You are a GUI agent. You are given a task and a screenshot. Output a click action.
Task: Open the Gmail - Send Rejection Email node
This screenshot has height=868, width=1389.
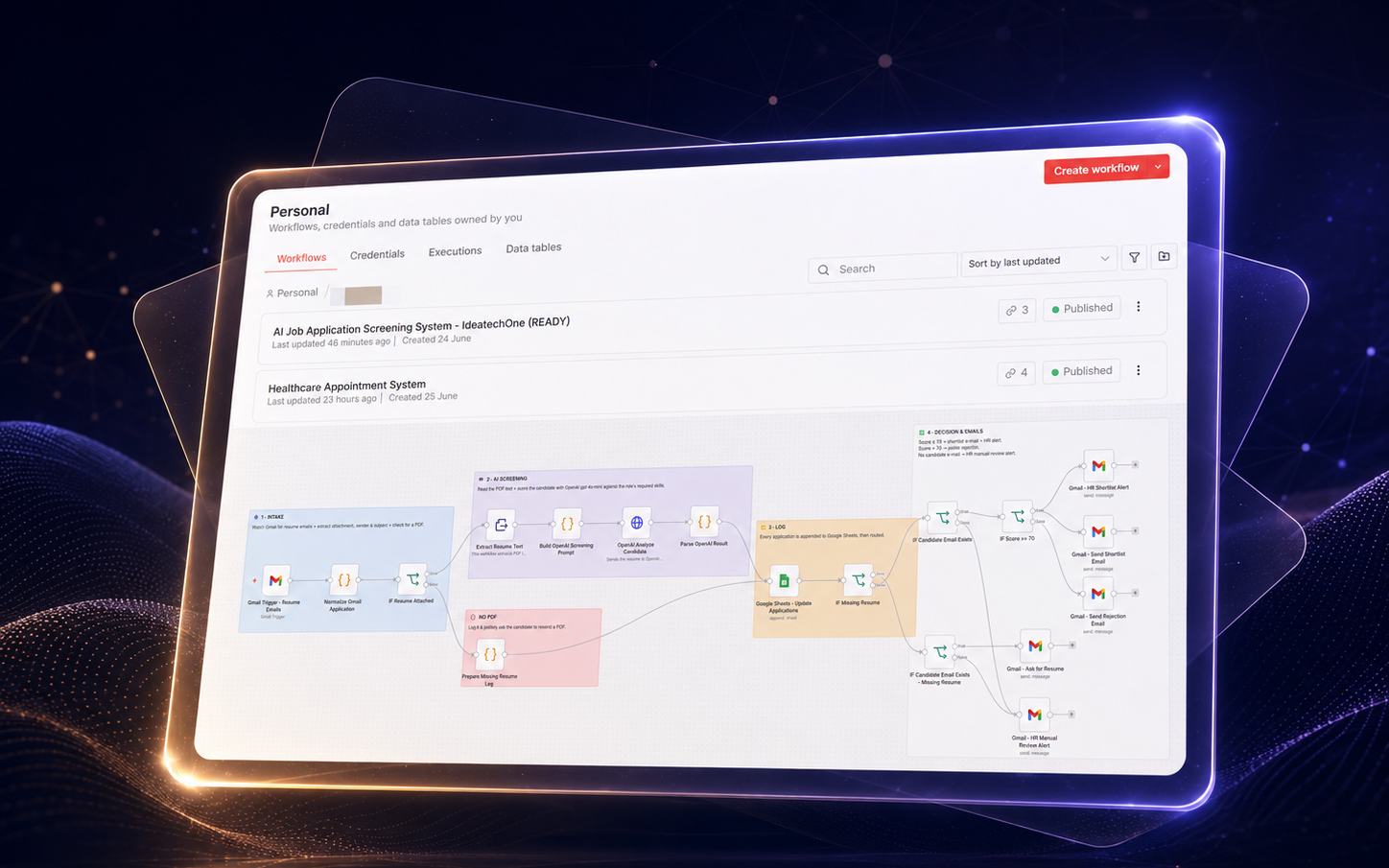pyautogui.click(x=1097, y=594)
